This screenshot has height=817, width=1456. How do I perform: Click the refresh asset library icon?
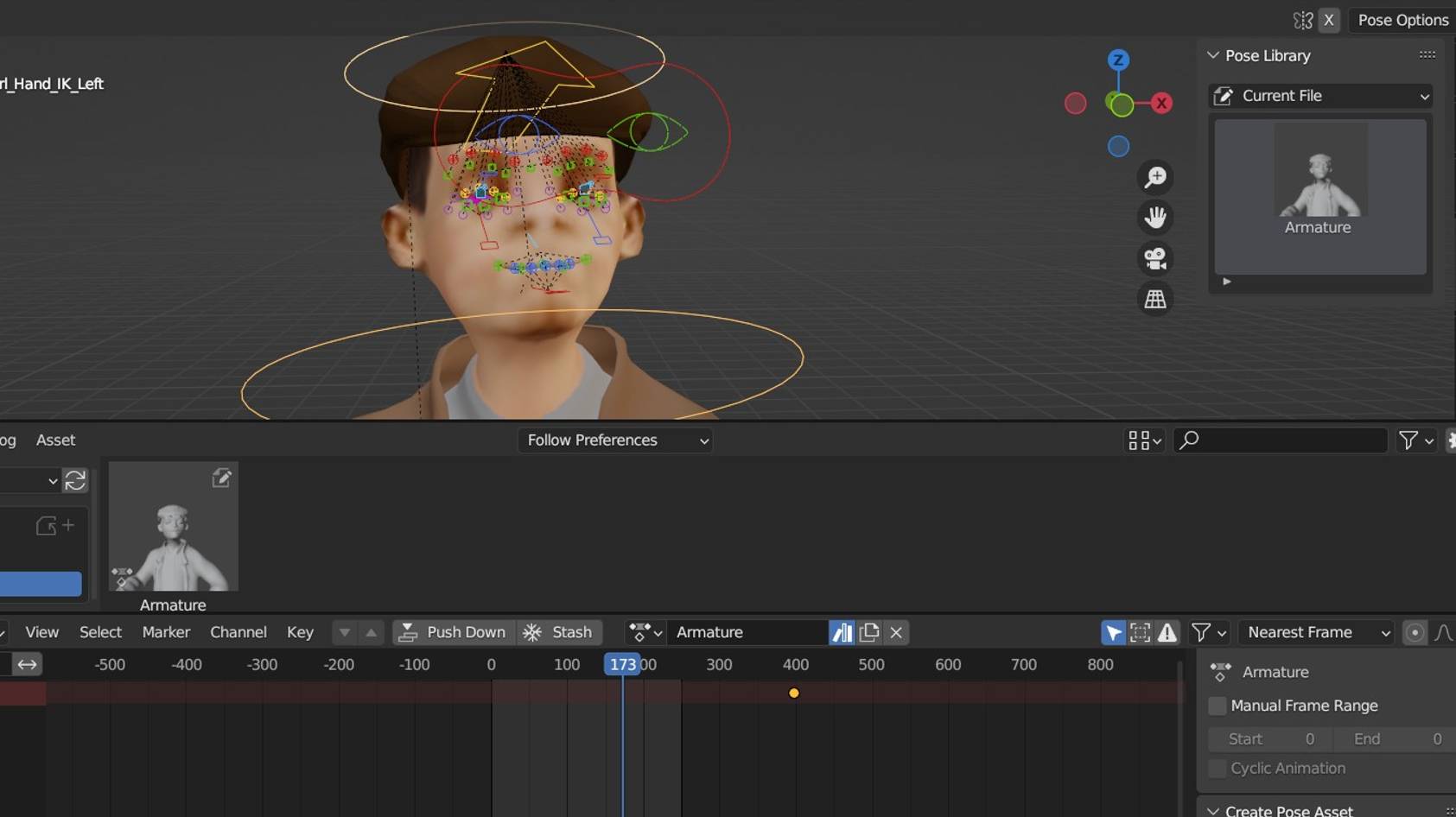click(x=75, y=480)
